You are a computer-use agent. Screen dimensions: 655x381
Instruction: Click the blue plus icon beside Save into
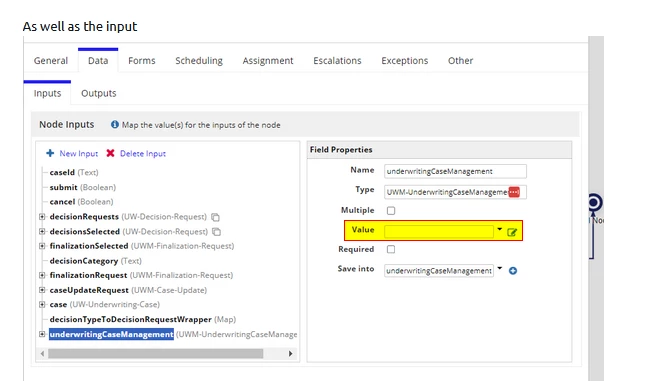[513, 271]
